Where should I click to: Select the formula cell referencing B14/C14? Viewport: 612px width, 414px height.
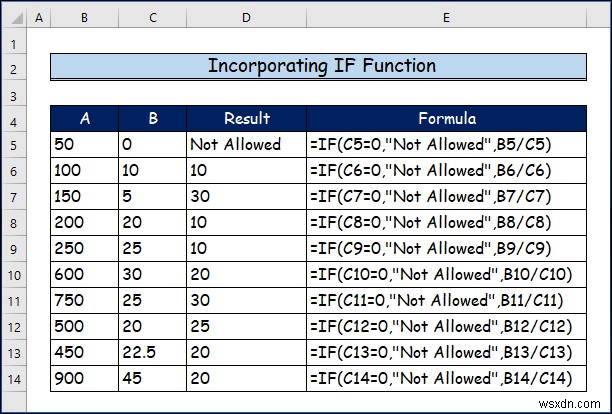click(436, 378)
